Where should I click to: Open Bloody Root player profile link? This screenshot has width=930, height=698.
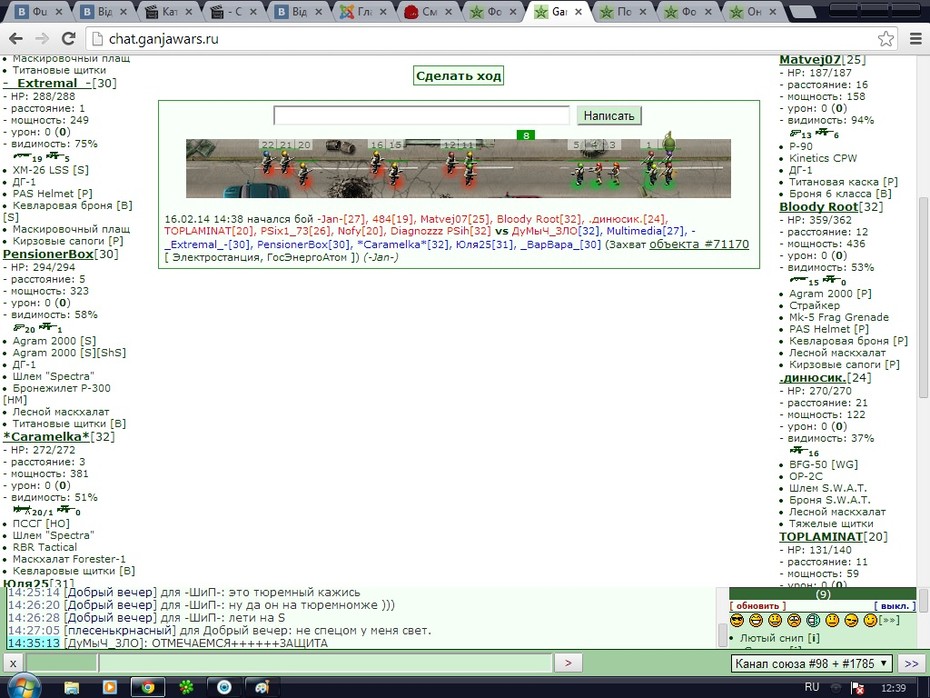coord(818,206)
